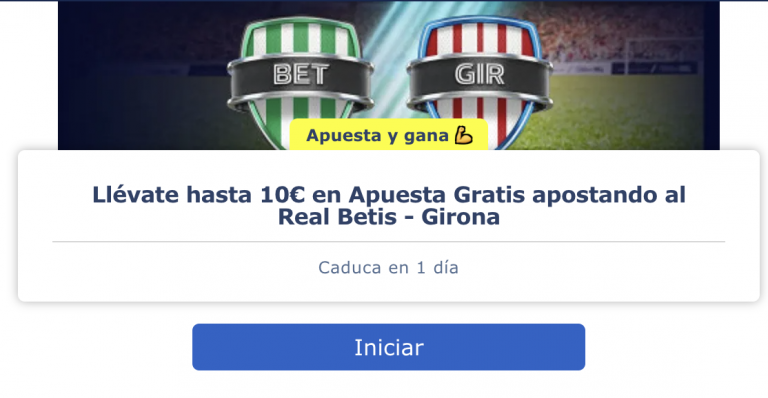Click the words Apuesta Gratis in headline
768x398 pixels.
pyautogui.click(x=437, y=194)
